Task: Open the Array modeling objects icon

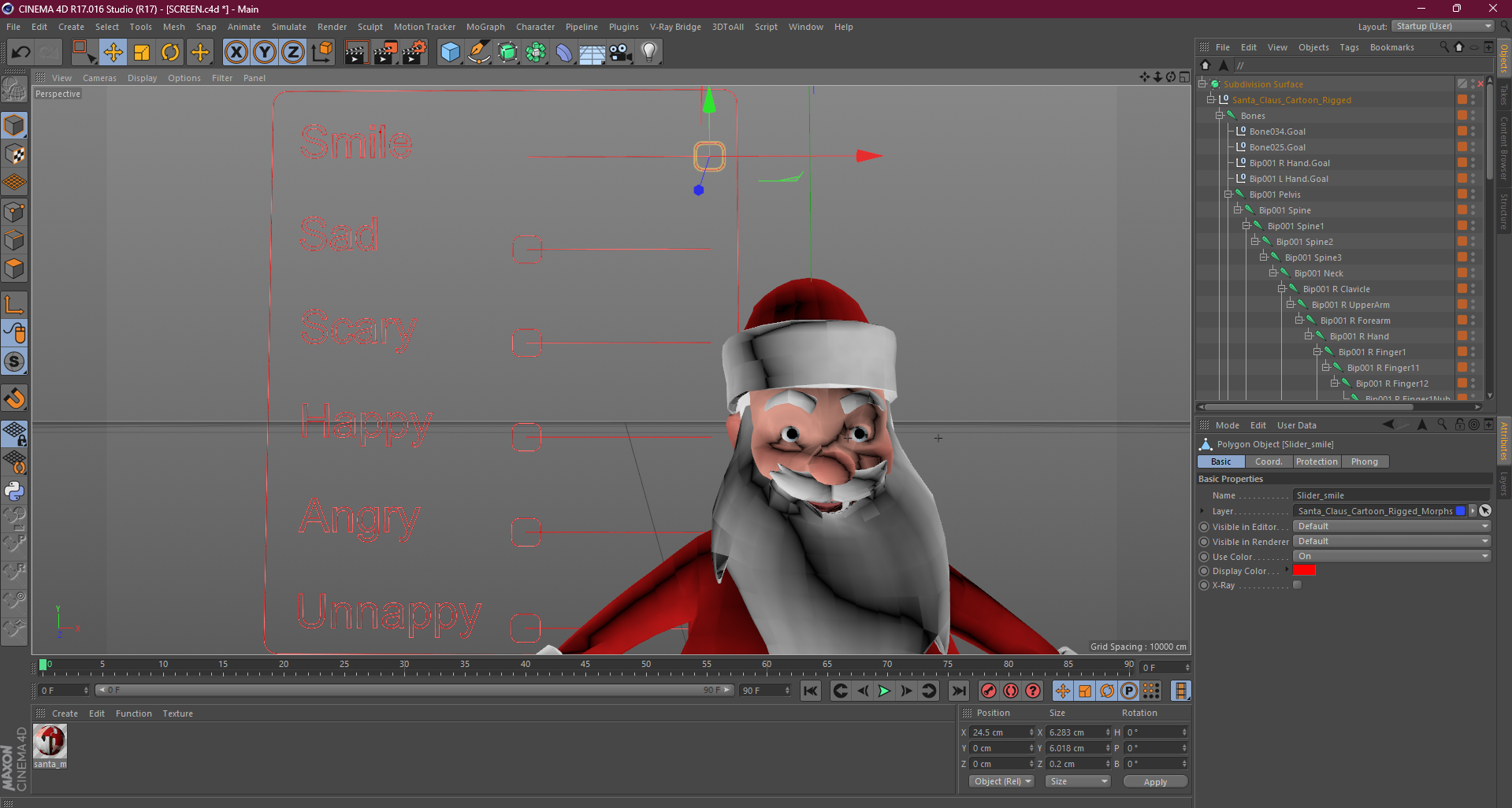Action: tap(536, 53)
